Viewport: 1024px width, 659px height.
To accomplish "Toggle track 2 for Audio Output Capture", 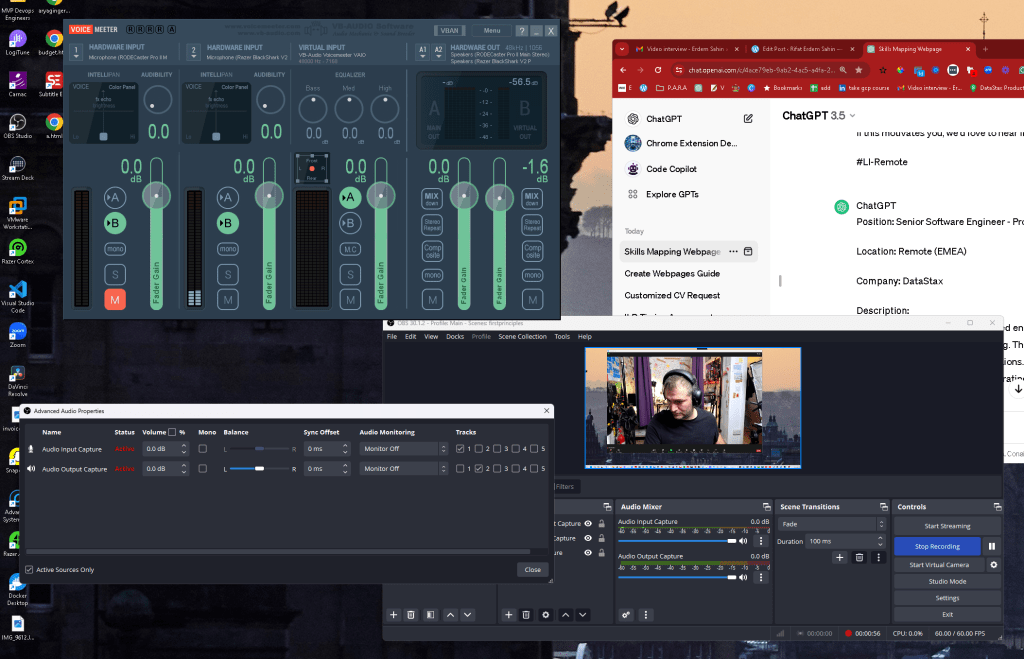I will point(479,468).
